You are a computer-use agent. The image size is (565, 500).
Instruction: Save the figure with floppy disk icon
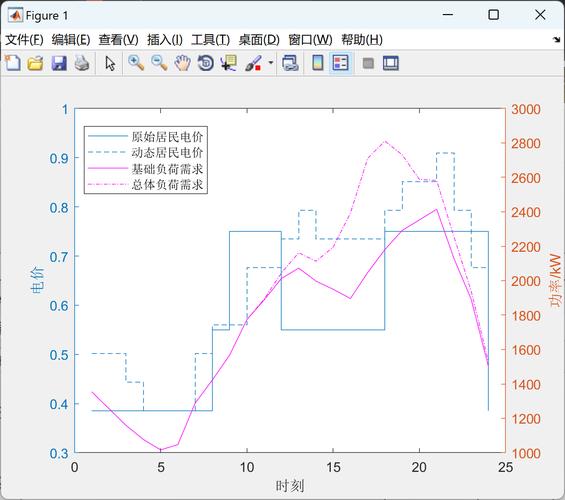(x=59, y=63)
